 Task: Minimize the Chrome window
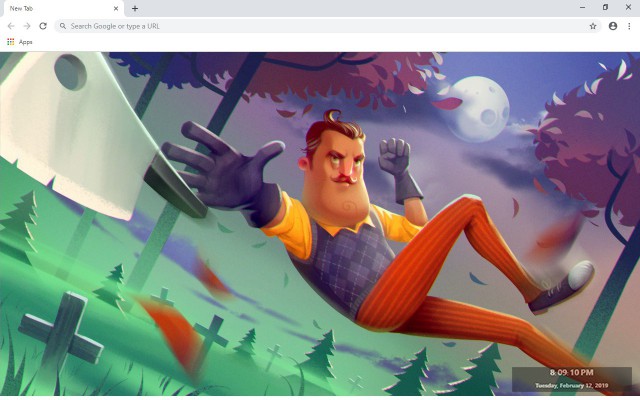click(x=582, y=7)
